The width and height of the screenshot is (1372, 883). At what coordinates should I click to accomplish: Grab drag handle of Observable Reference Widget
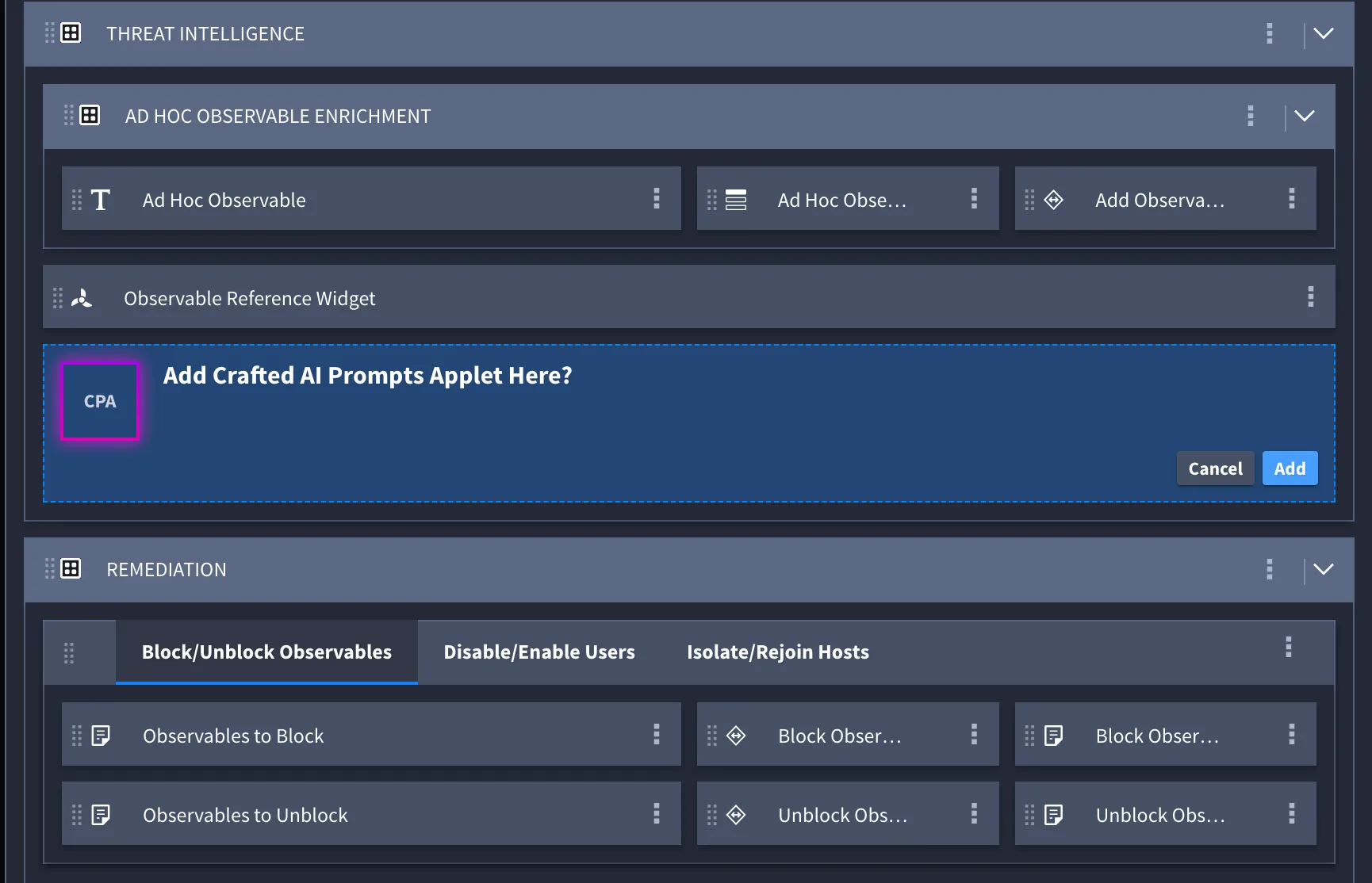pos(58,298)
